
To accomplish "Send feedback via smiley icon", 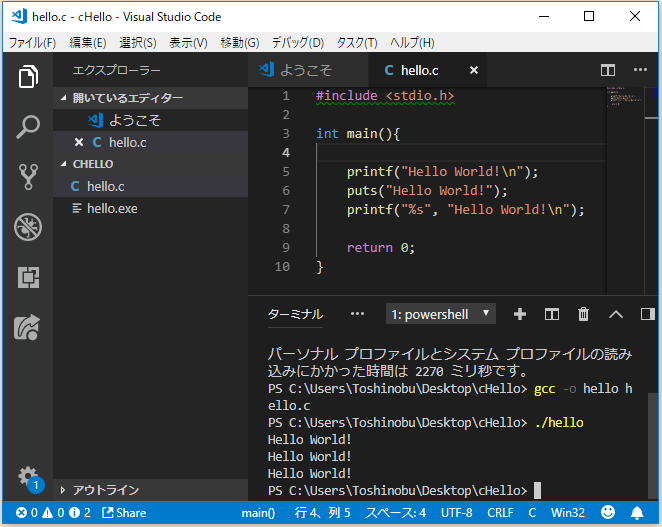I will (608, 512).
